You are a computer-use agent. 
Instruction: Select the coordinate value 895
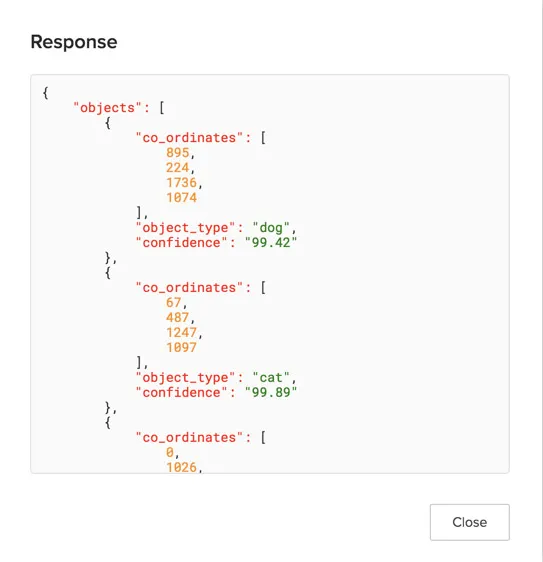pos(177,153)
